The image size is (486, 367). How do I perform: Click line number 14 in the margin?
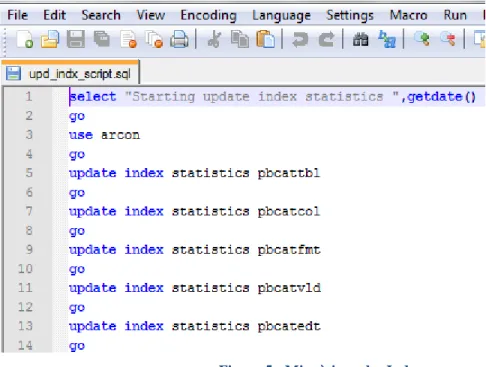pos(25,345)
